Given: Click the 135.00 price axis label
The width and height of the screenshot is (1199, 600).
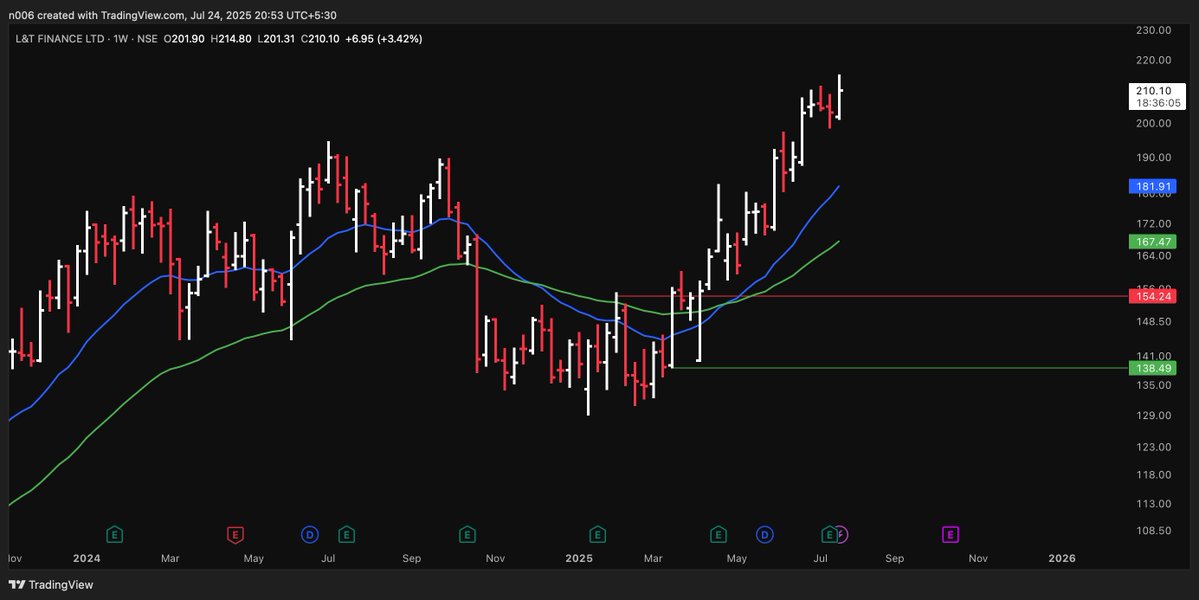Looking at the screenshot, I should (x=1154, y=384).
